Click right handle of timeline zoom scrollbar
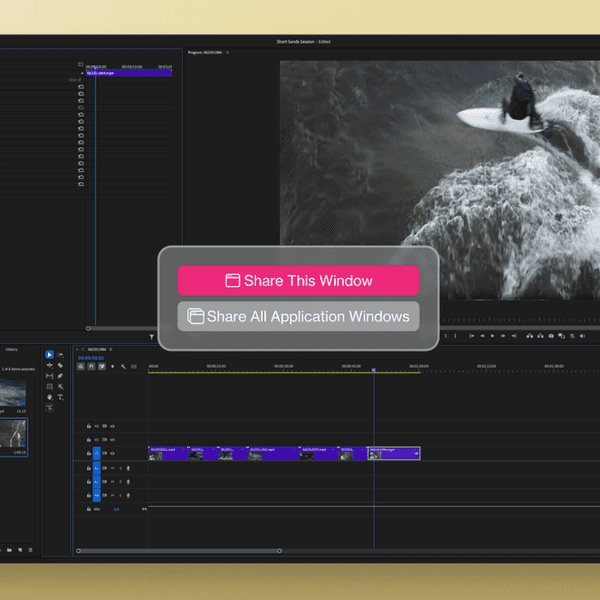The image size is (600, 600). coord(279,551)
